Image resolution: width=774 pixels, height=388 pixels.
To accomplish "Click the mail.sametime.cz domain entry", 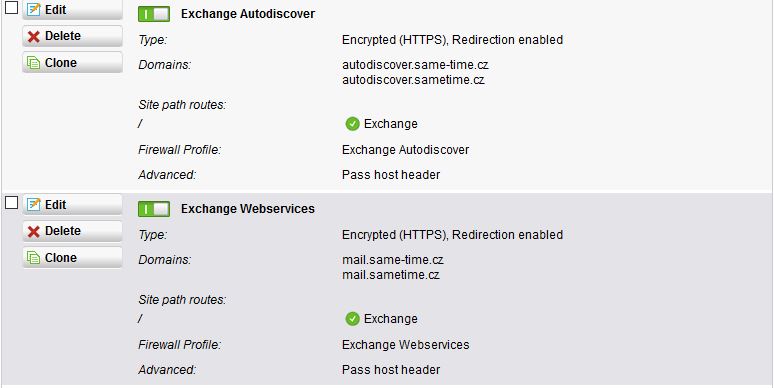I will pos(391,274).
